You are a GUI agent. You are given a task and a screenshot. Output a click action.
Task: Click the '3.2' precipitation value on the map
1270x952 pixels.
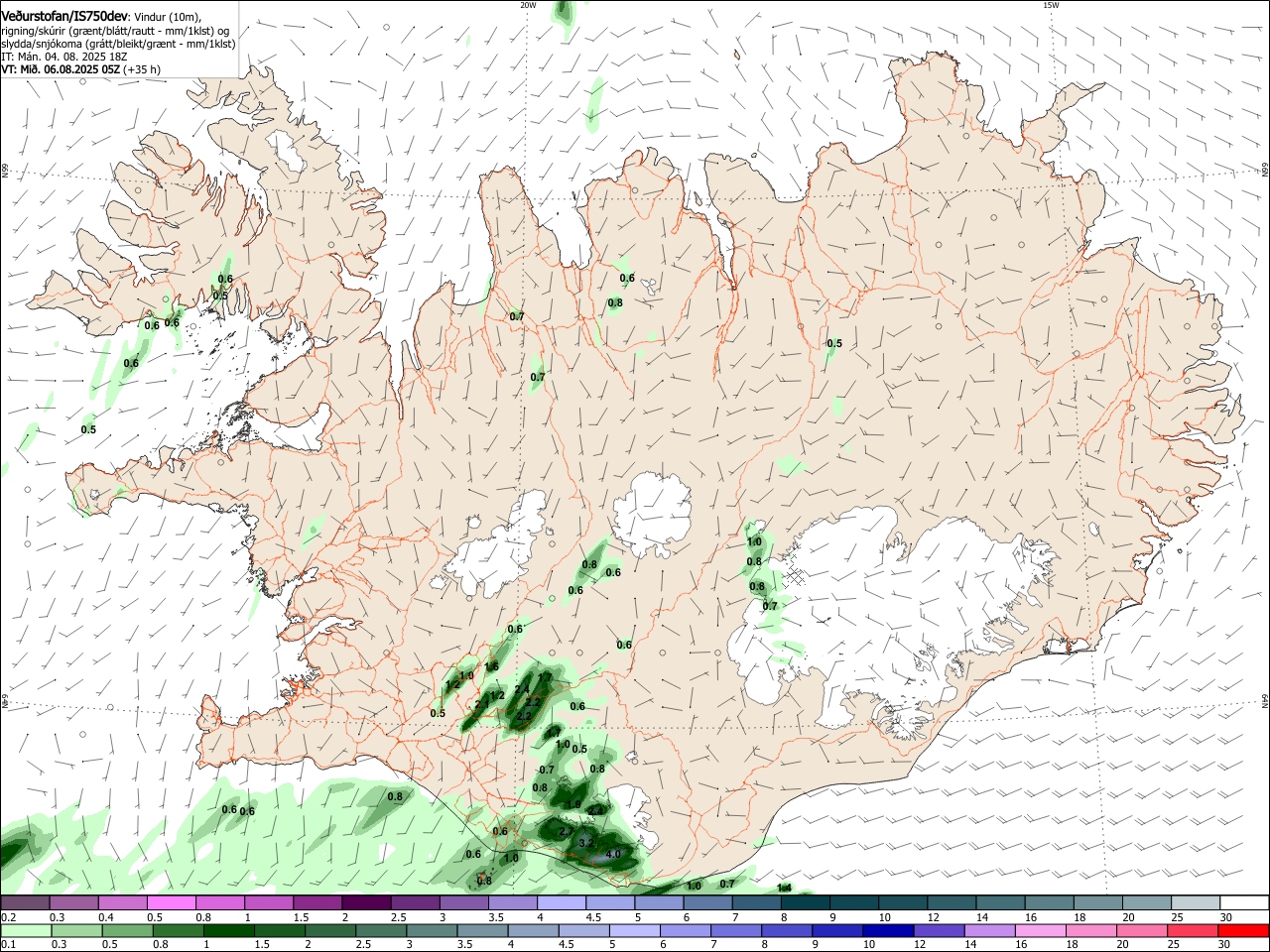[x=585, y=843]
